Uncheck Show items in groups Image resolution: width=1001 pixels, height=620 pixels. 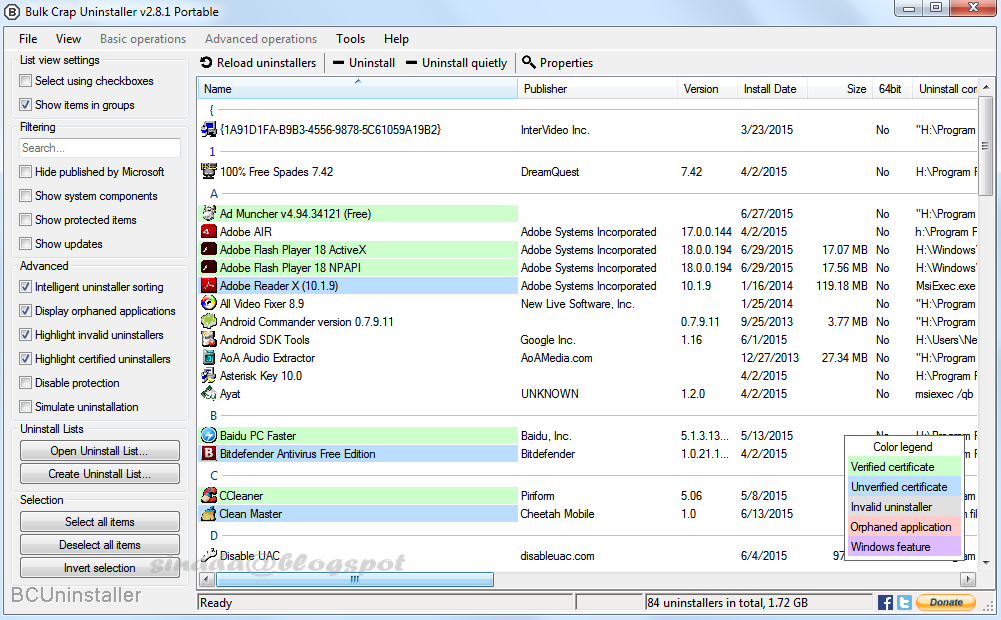pyautogui.click(x=26, y=105)
